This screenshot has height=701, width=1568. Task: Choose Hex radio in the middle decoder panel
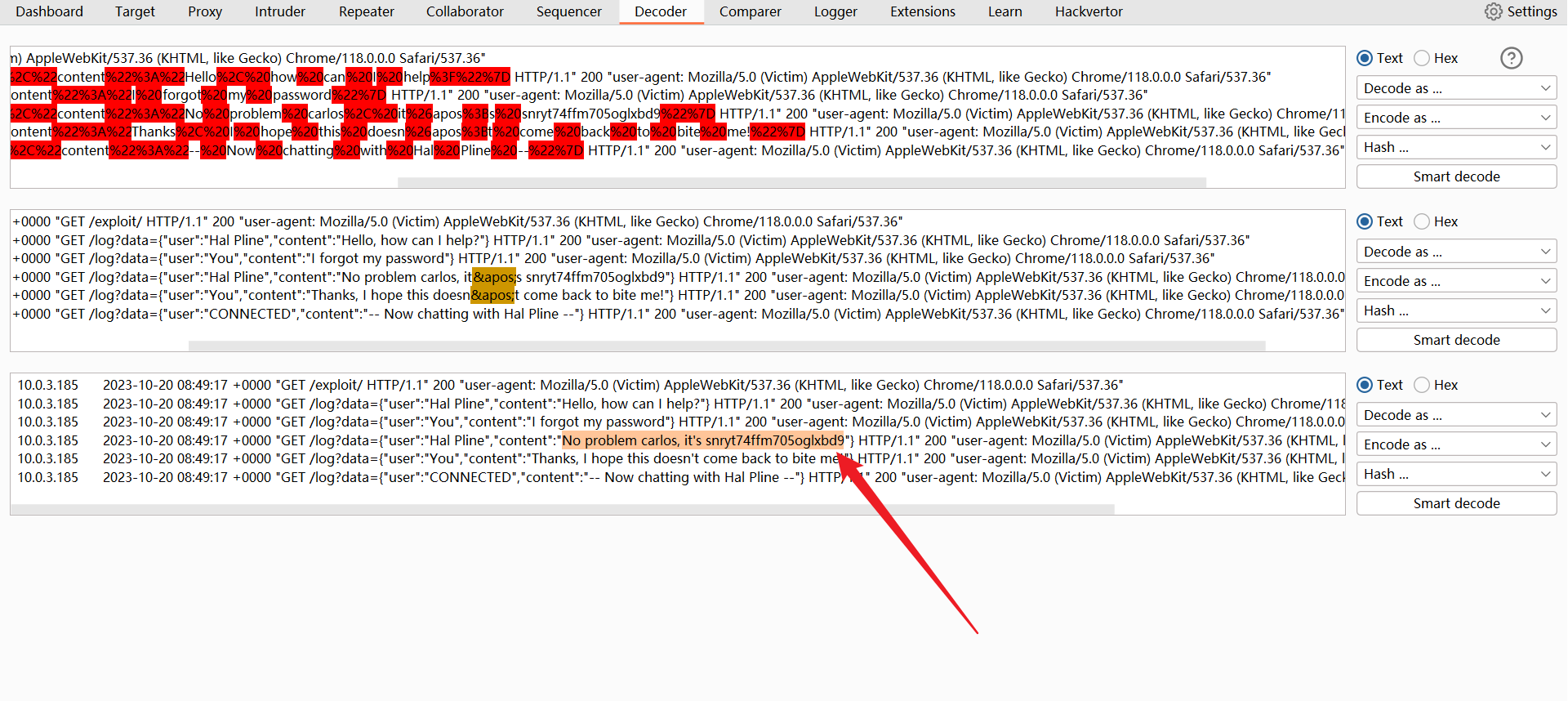(1422, 221)
